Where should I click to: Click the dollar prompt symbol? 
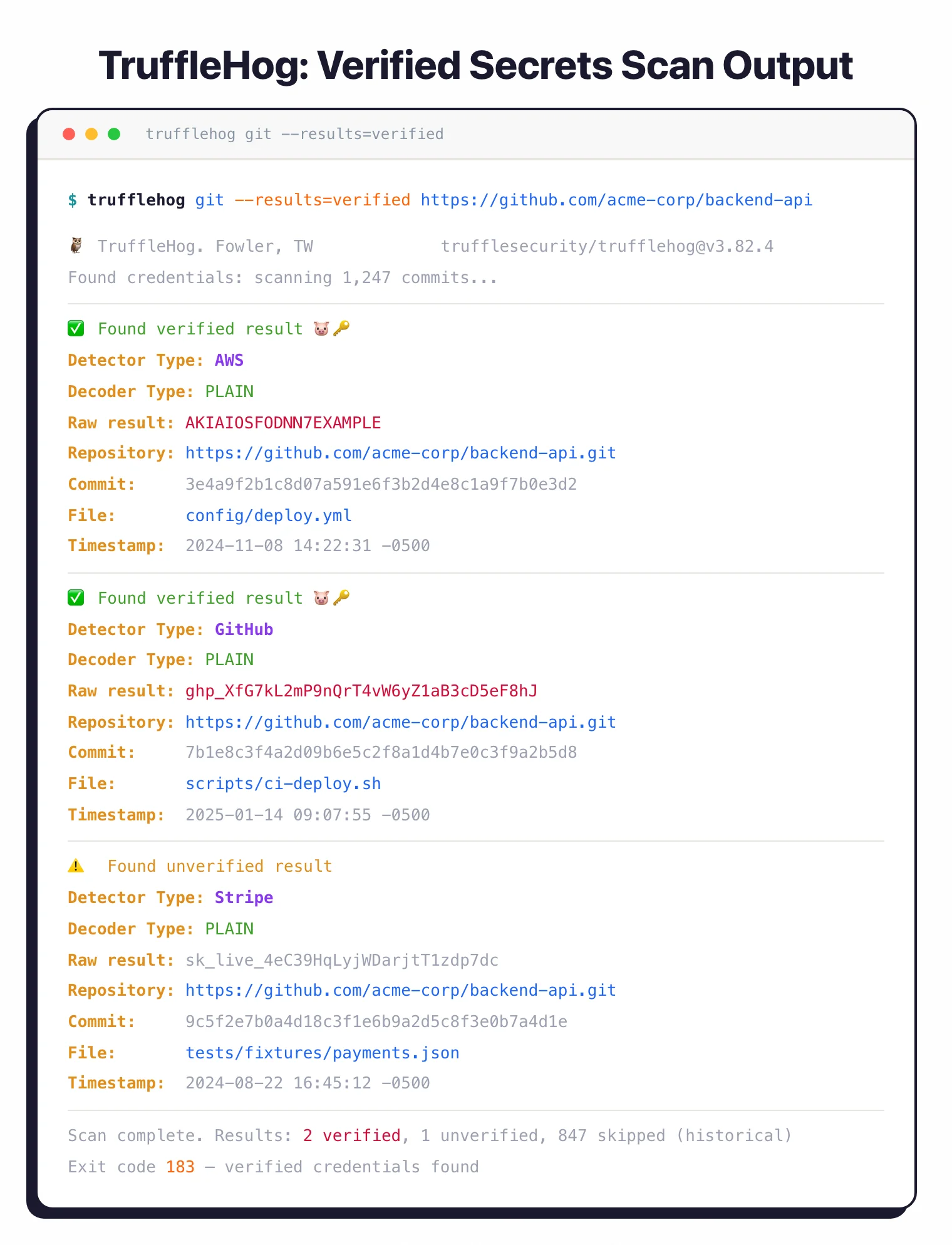(x=73, y=200)
